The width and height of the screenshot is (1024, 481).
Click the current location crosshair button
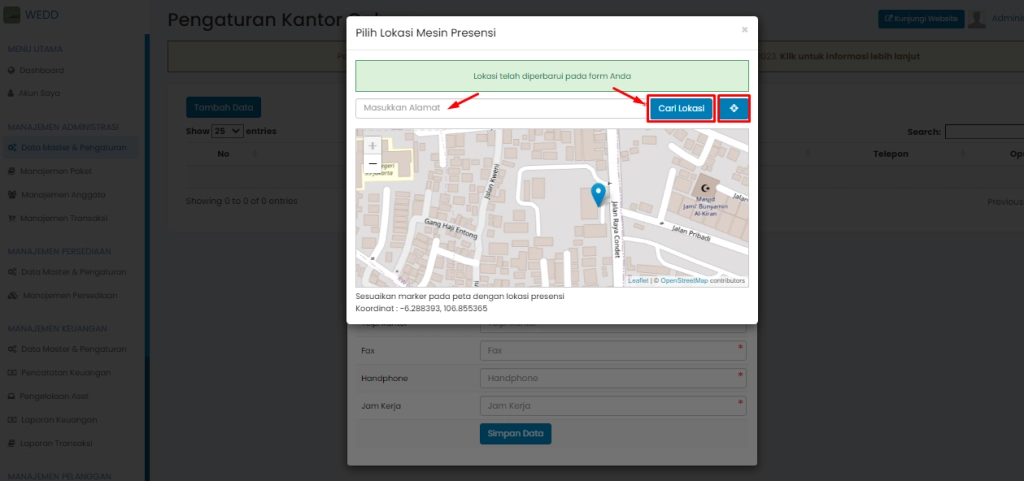[734, 108]
